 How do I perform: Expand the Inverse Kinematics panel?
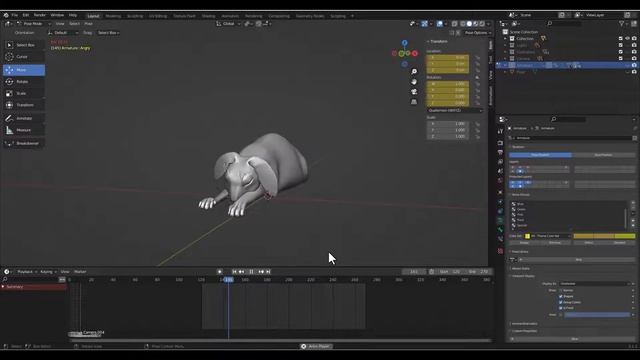point(524,324)
